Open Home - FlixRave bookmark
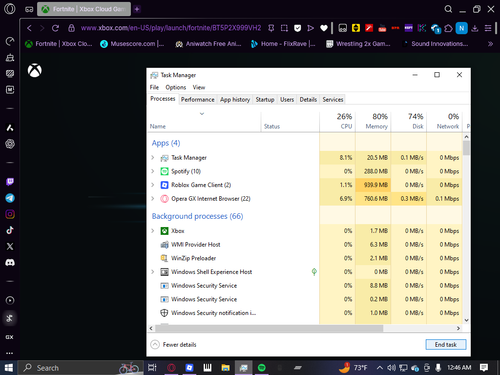500x375 pixels. 283,44
